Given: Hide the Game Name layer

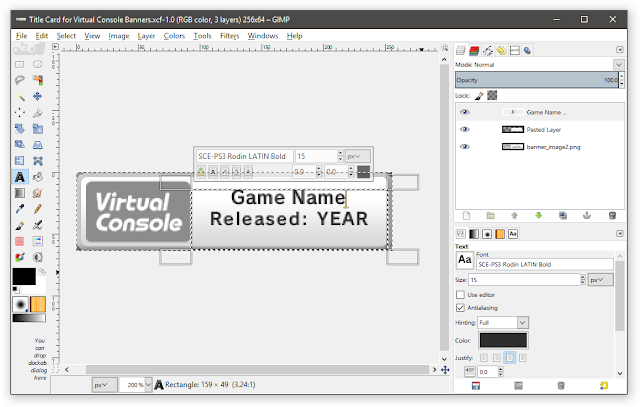Looking at the screenshot, I should (464, 112).
